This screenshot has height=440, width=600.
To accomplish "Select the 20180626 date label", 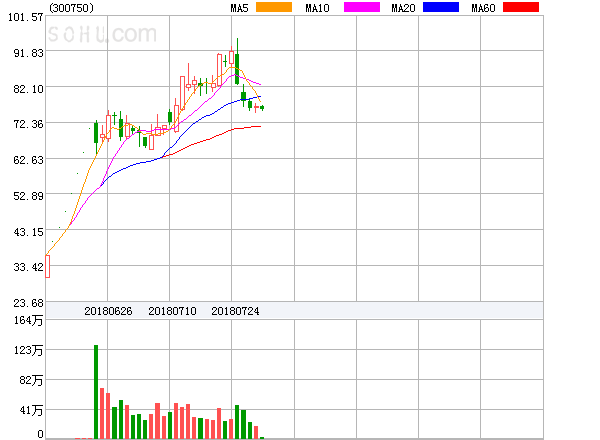I will tap(108, 311).
